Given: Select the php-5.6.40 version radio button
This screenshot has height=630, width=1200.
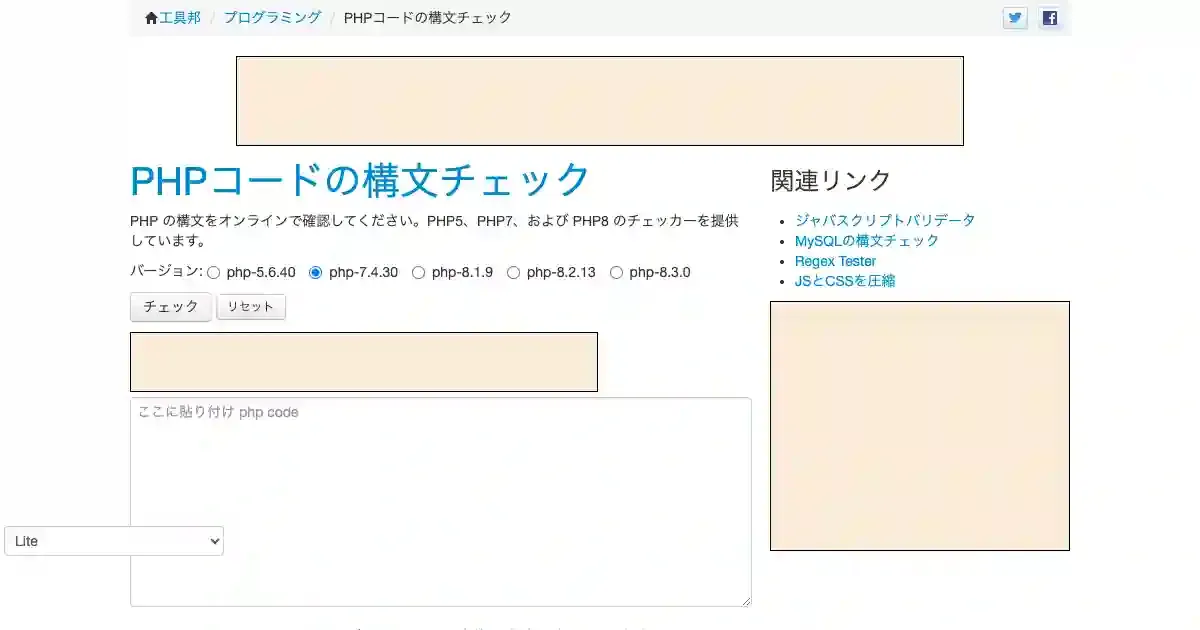Looking at the screenshot, I should pyautogui.click(x=214, y=272).
